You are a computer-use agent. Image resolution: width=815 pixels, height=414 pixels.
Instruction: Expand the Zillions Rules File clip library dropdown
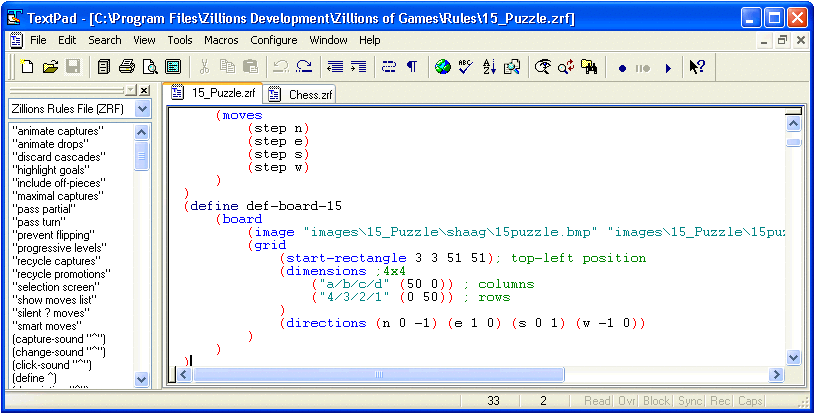142,108
